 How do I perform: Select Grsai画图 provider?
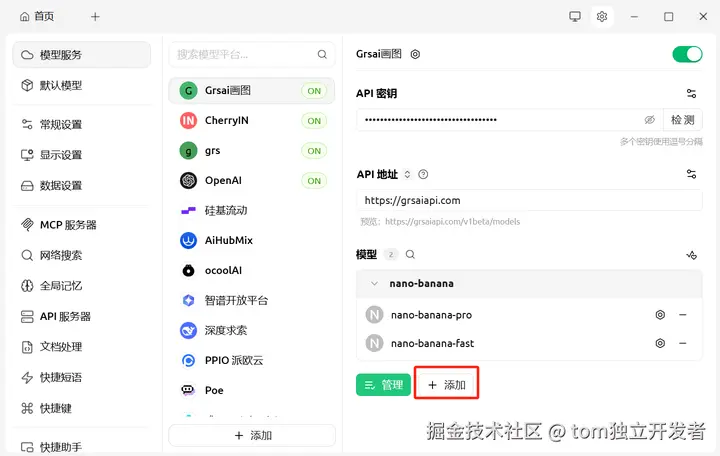(x=252, y=90)
